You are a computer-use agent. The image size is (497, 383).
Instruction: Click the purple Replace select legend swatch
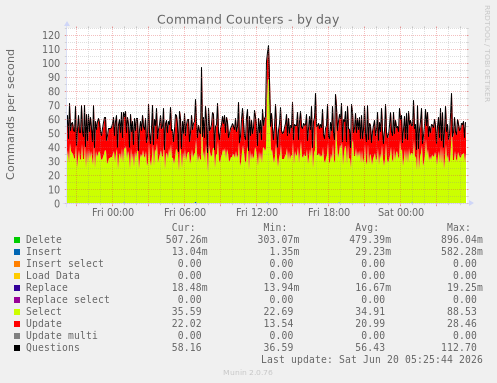17,300
